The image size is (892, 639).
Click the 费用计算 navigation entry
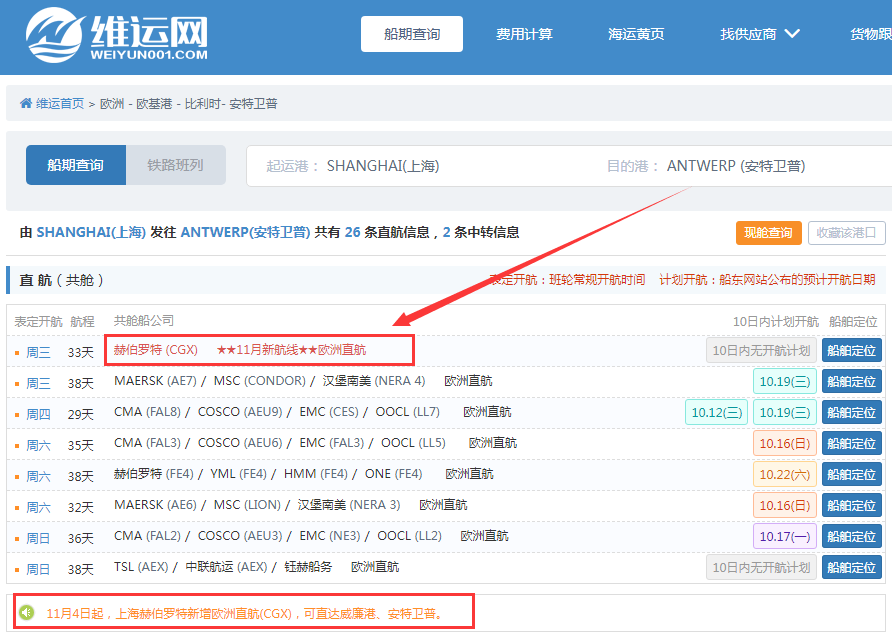[x=524, y=33]
